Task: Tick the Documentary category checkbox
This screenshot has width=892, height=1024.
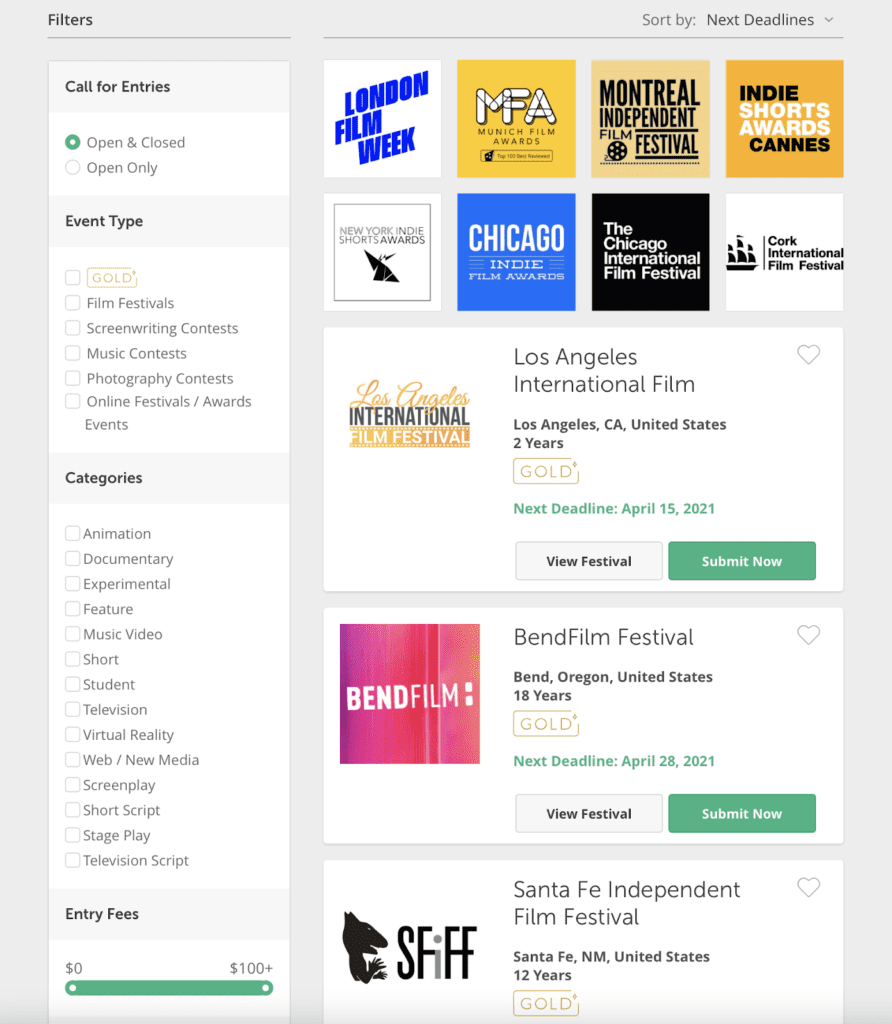Action: [72, 558]
